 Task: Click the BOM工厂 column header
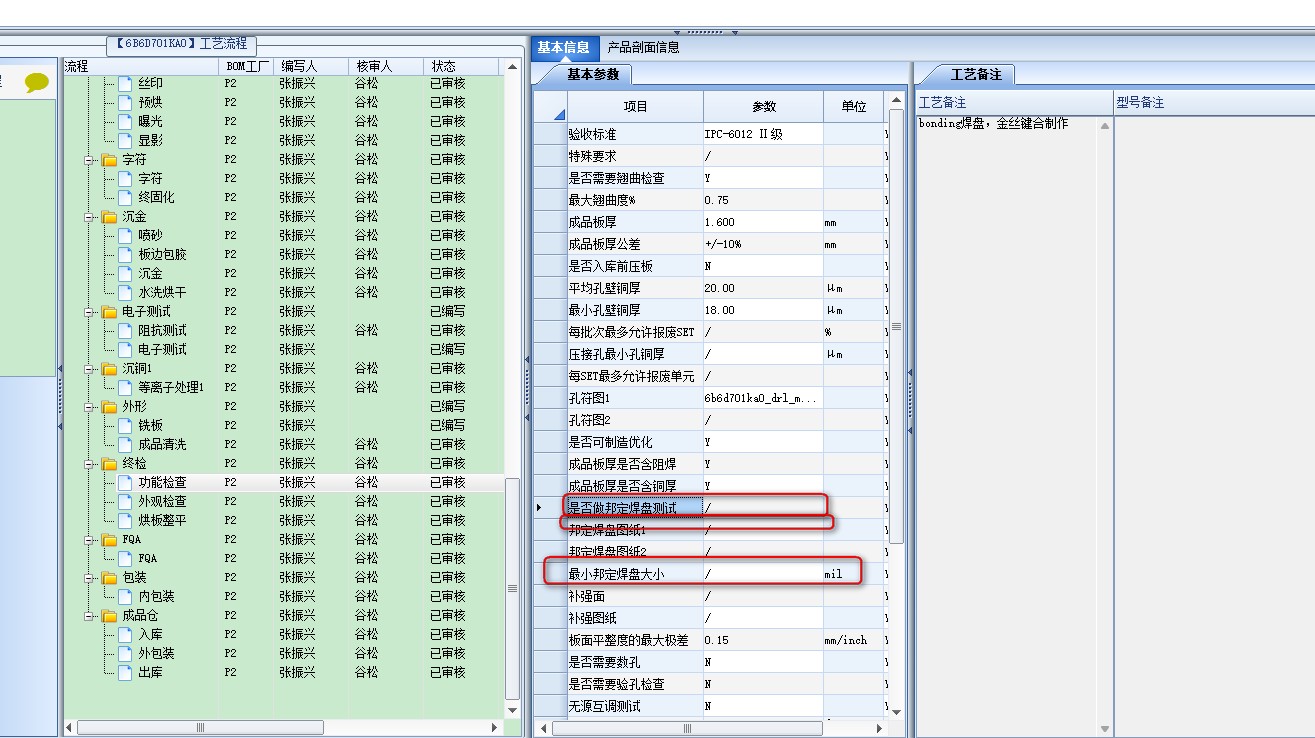pos(247,66)
